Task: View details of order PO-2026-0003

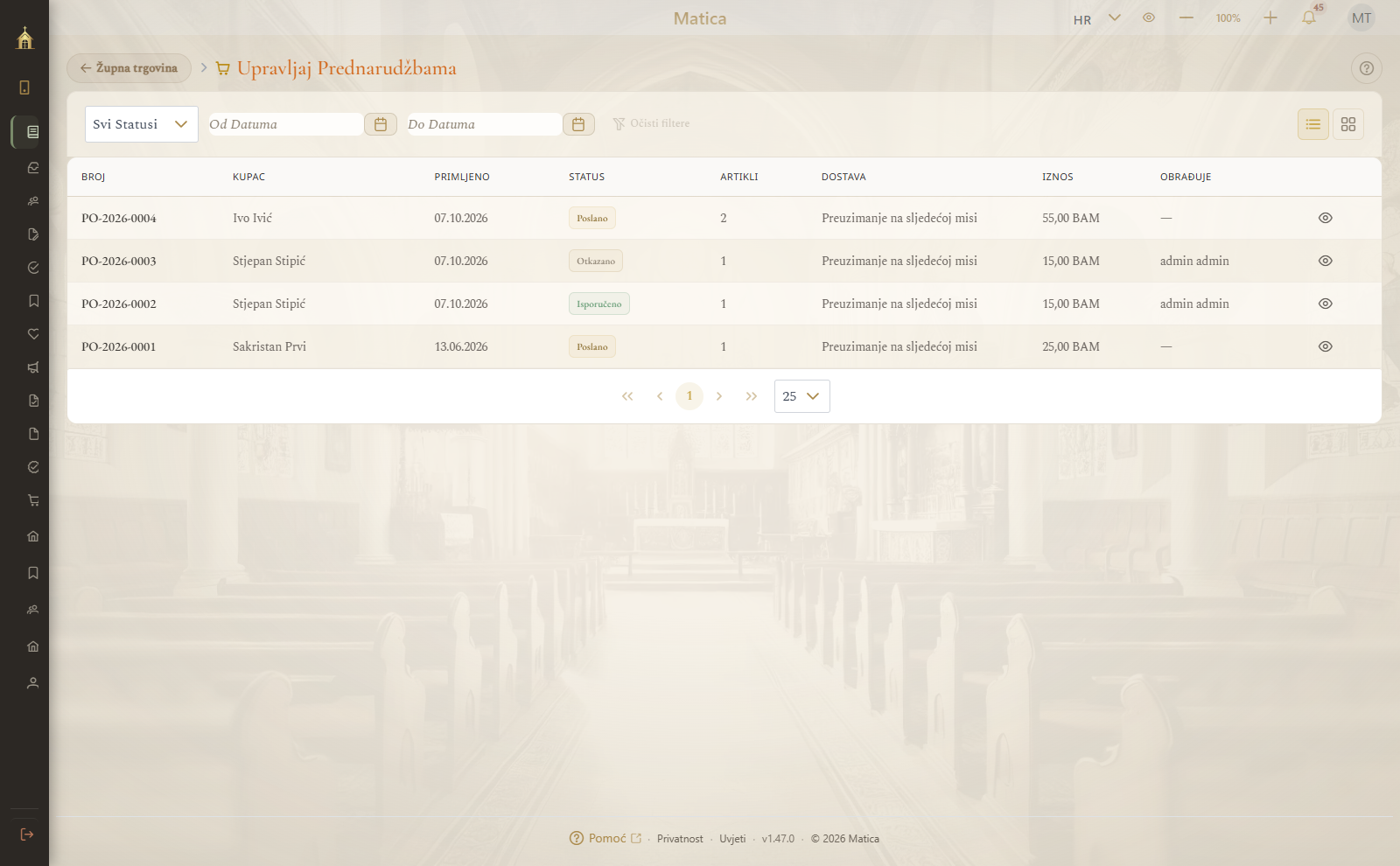Action: pos(1326,261)
